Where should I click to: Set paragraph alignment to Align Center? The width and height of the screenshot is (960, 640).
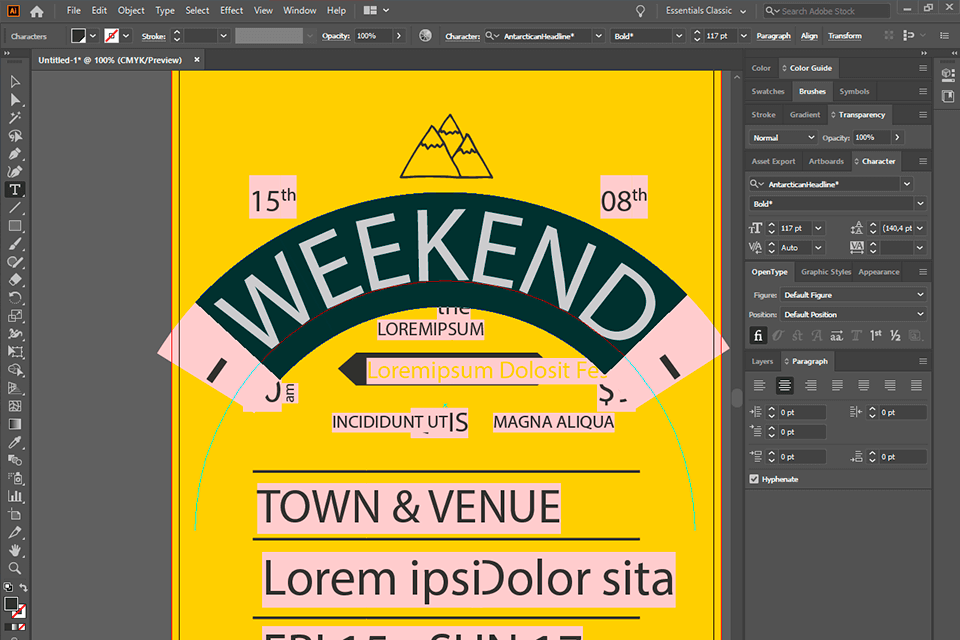pos(784,385)
